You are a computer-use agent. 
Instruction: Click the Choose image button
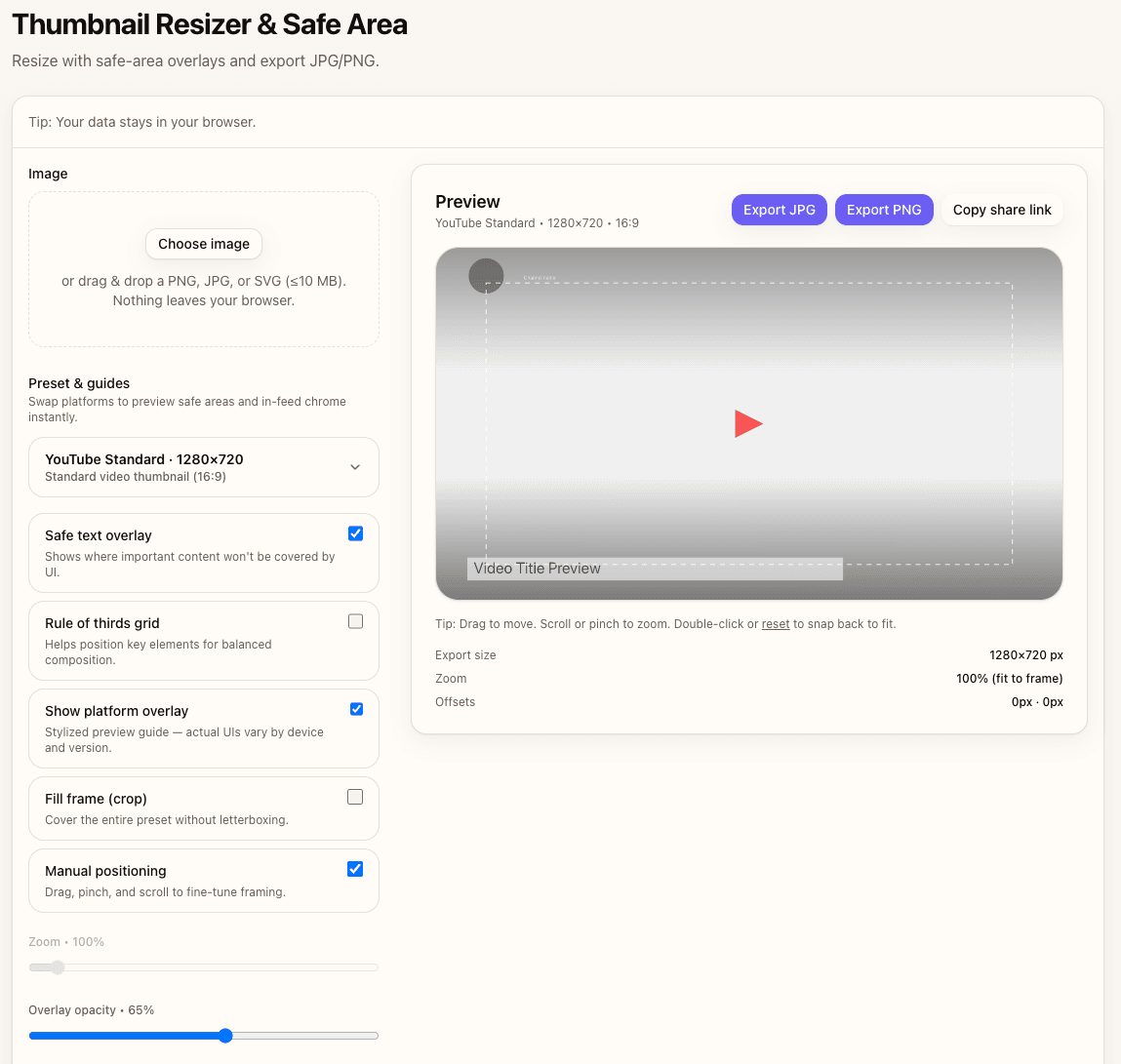point(203,244)
